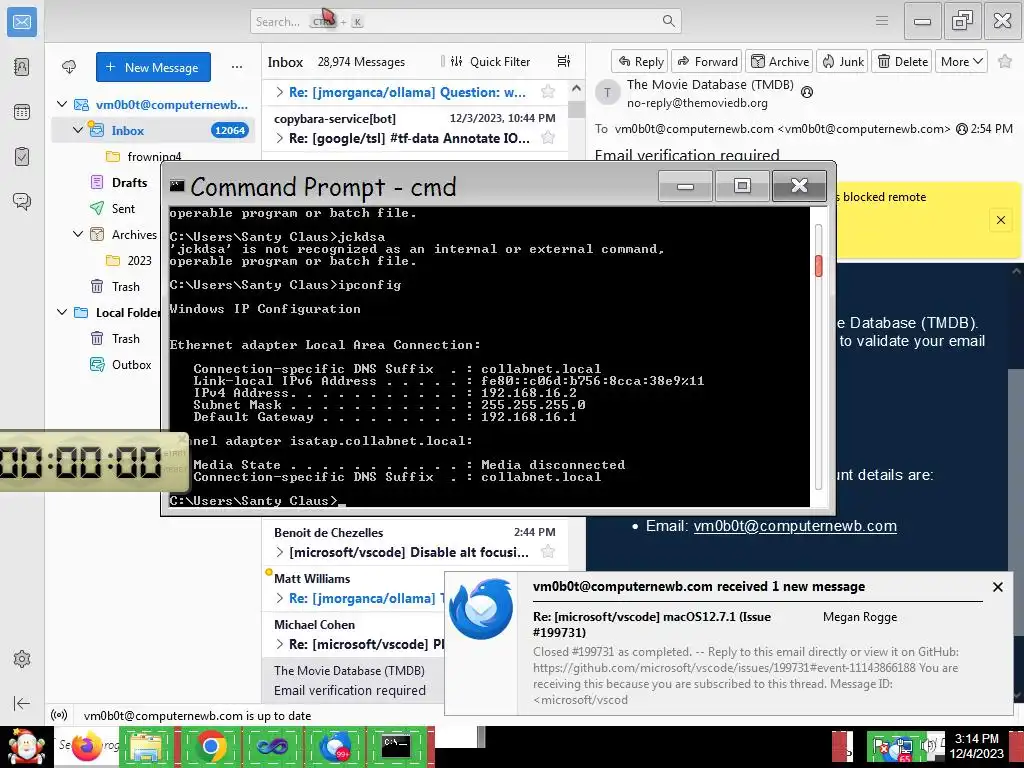The width and height of the screenshot is (1024, 768).
Task: Open Firefox from the taskbar
Action: [86, 747]
